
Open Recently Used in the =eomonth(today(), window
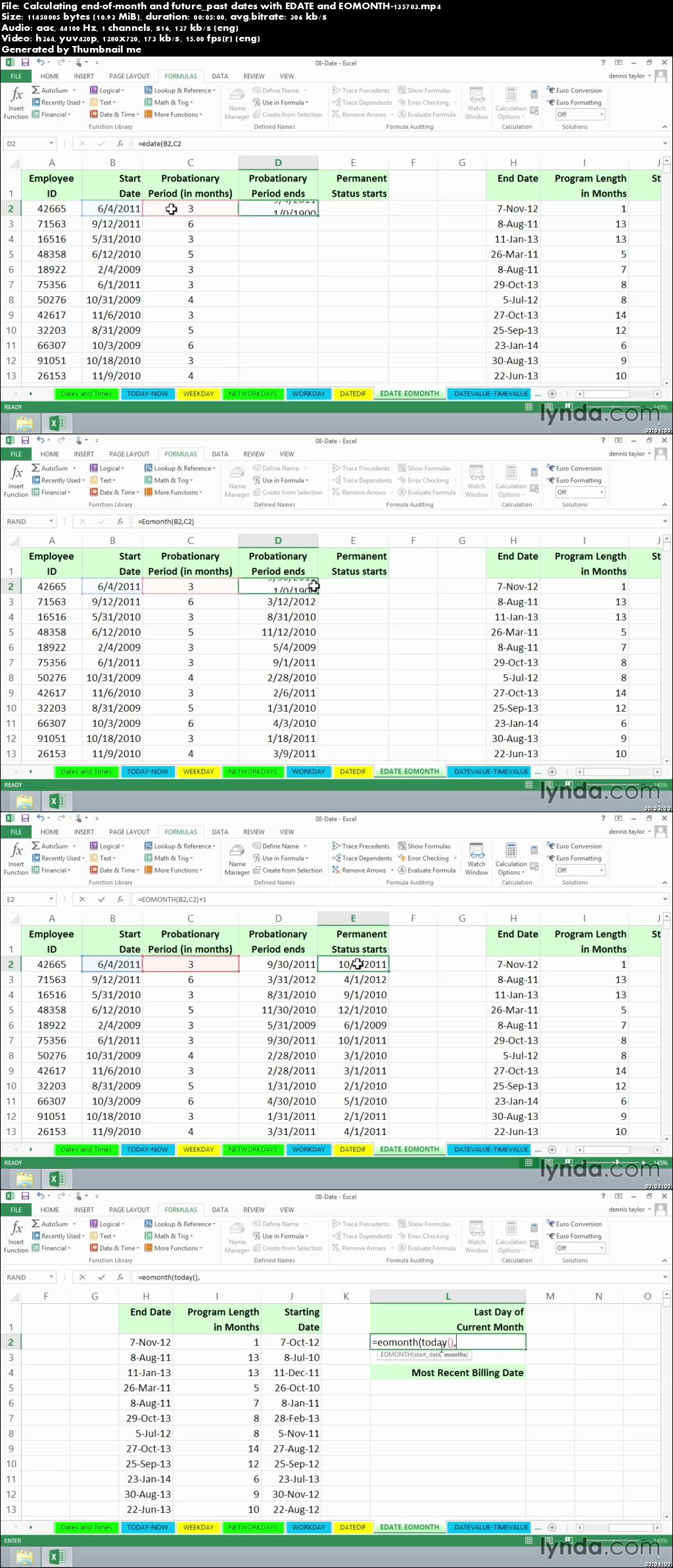(x=58, y=1236)
